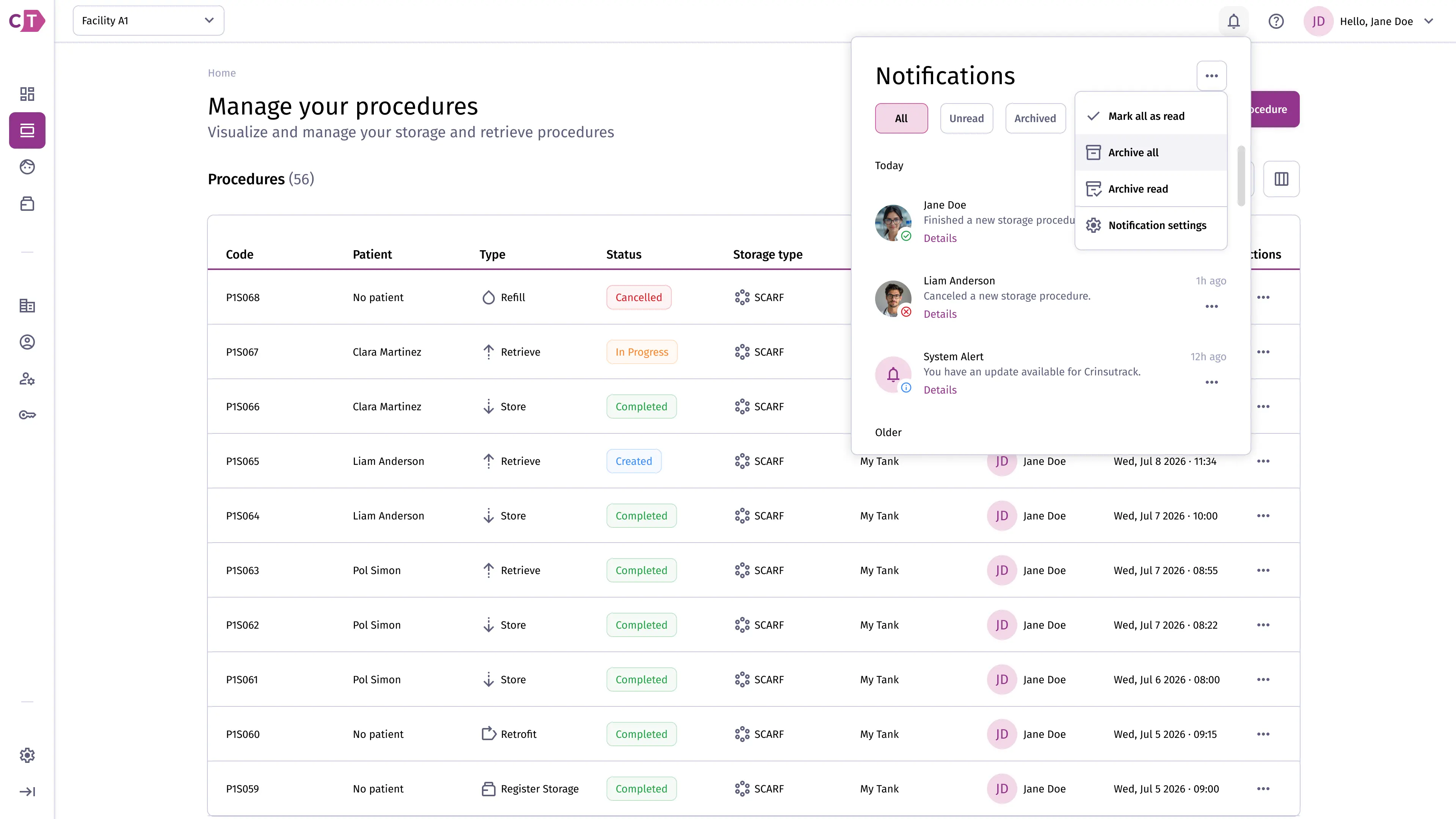Open more options for System Alert notification
Viewport: 1456px width, 819px height.
coord(1211,382)
